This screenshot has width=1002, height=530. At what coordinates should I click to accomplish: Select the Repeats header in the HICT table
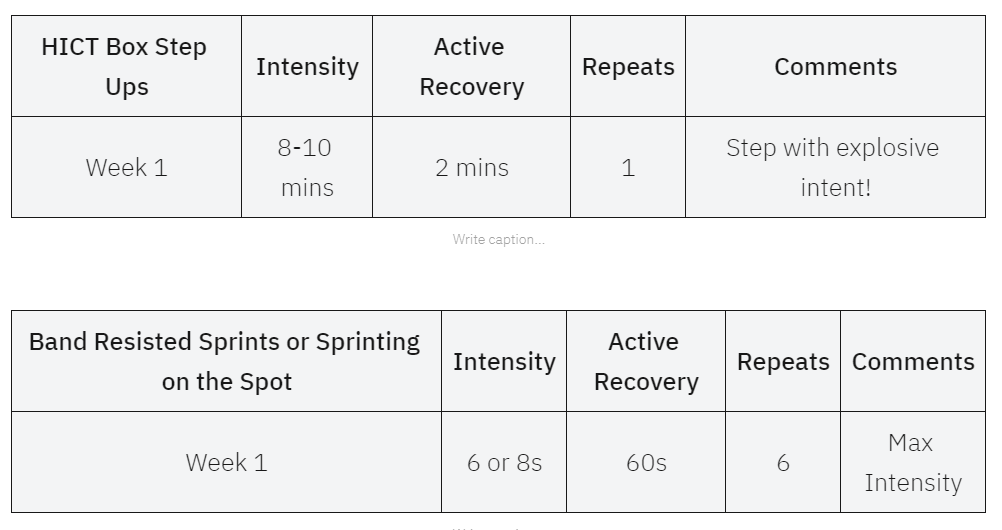tap(628, 67)
